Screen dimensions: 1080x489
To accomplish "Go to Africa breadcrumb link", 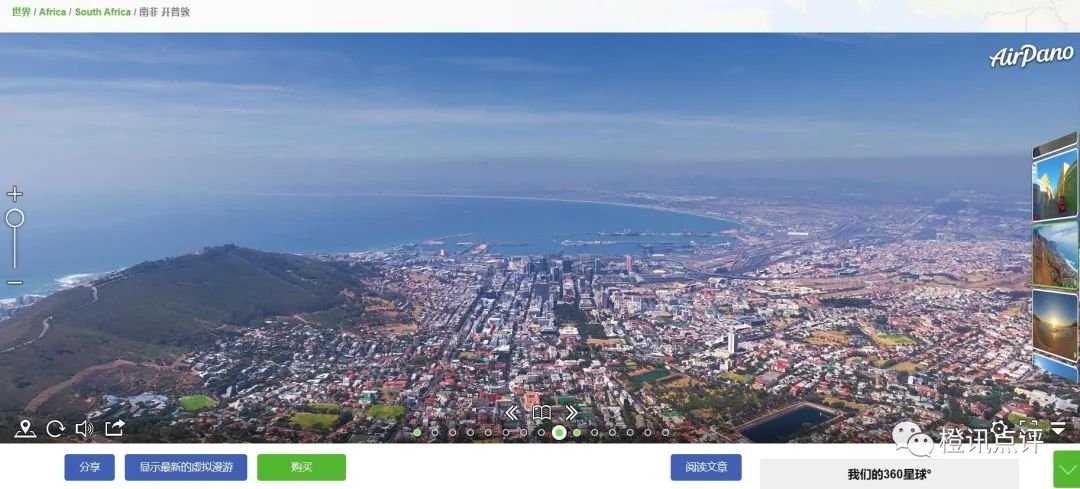I will pos(52,12).
